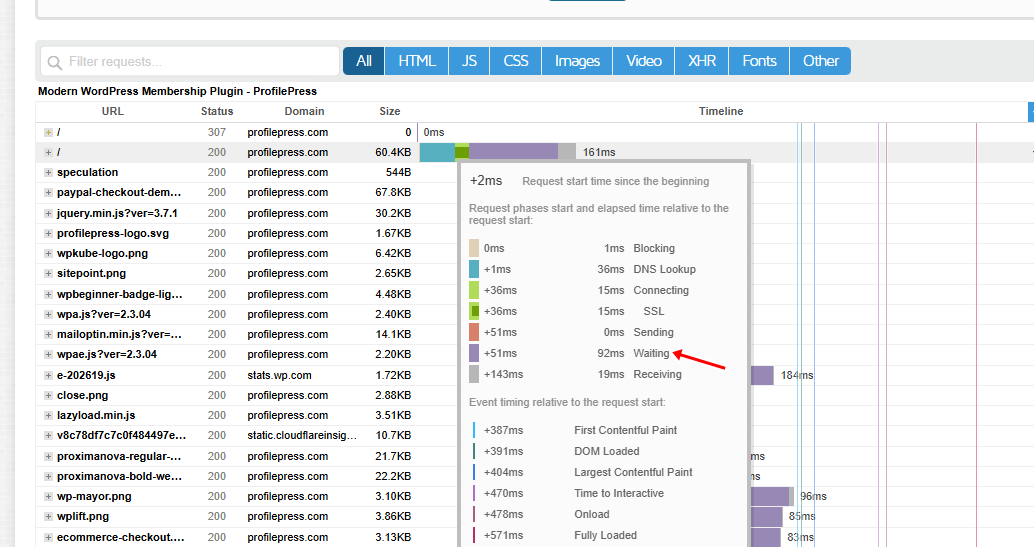Expand the proximanova-regular request row

pos(48,457)
